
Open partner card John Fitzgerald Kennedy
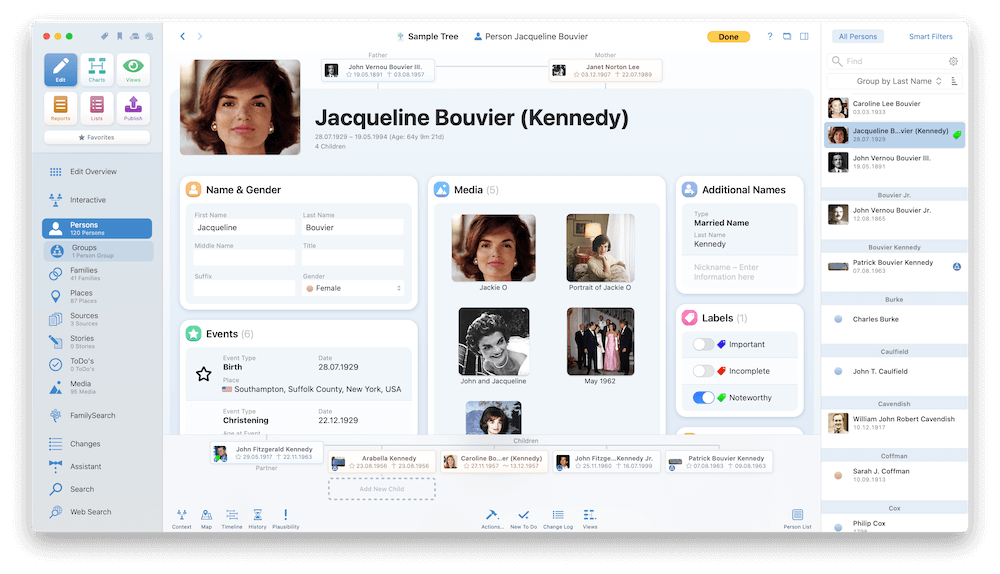coord(267,453)
